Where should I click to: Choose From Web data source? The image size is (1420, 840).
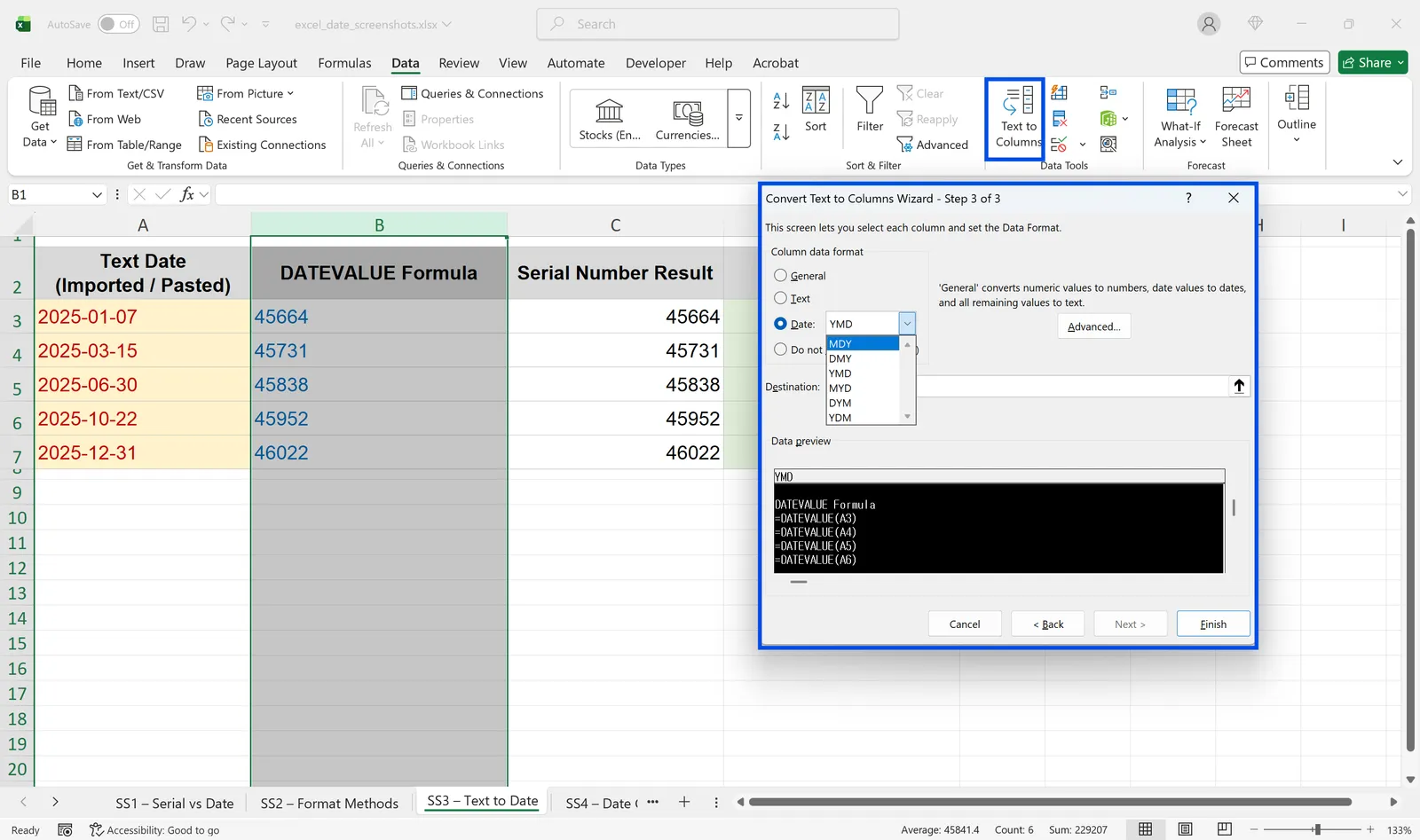(105, 119)
